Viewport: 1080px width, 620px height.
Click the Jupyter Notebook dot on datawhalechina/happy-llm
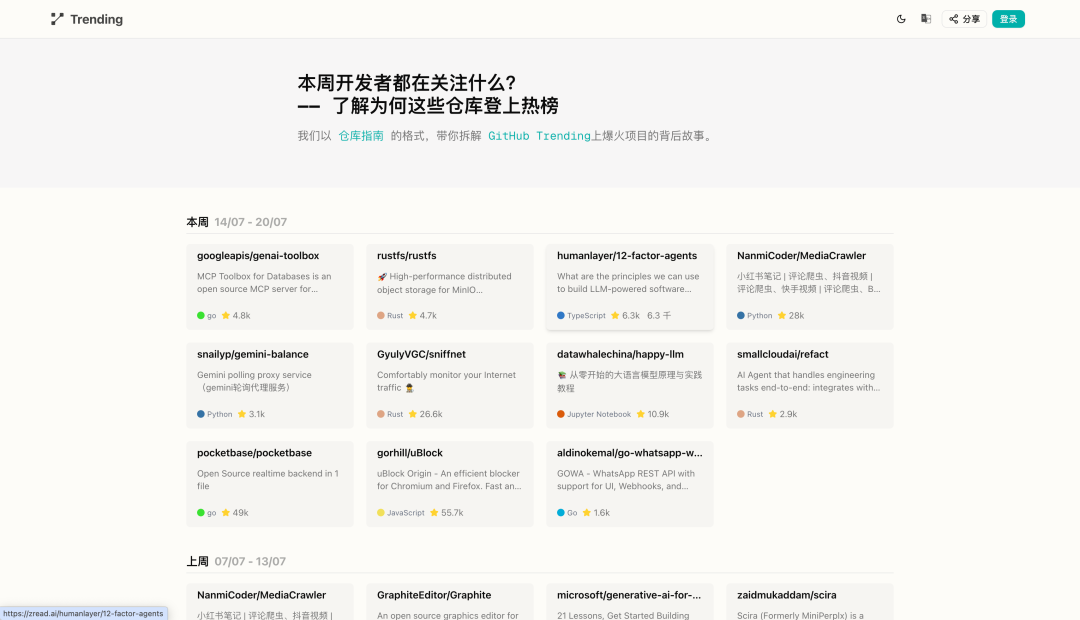(561, 412)
